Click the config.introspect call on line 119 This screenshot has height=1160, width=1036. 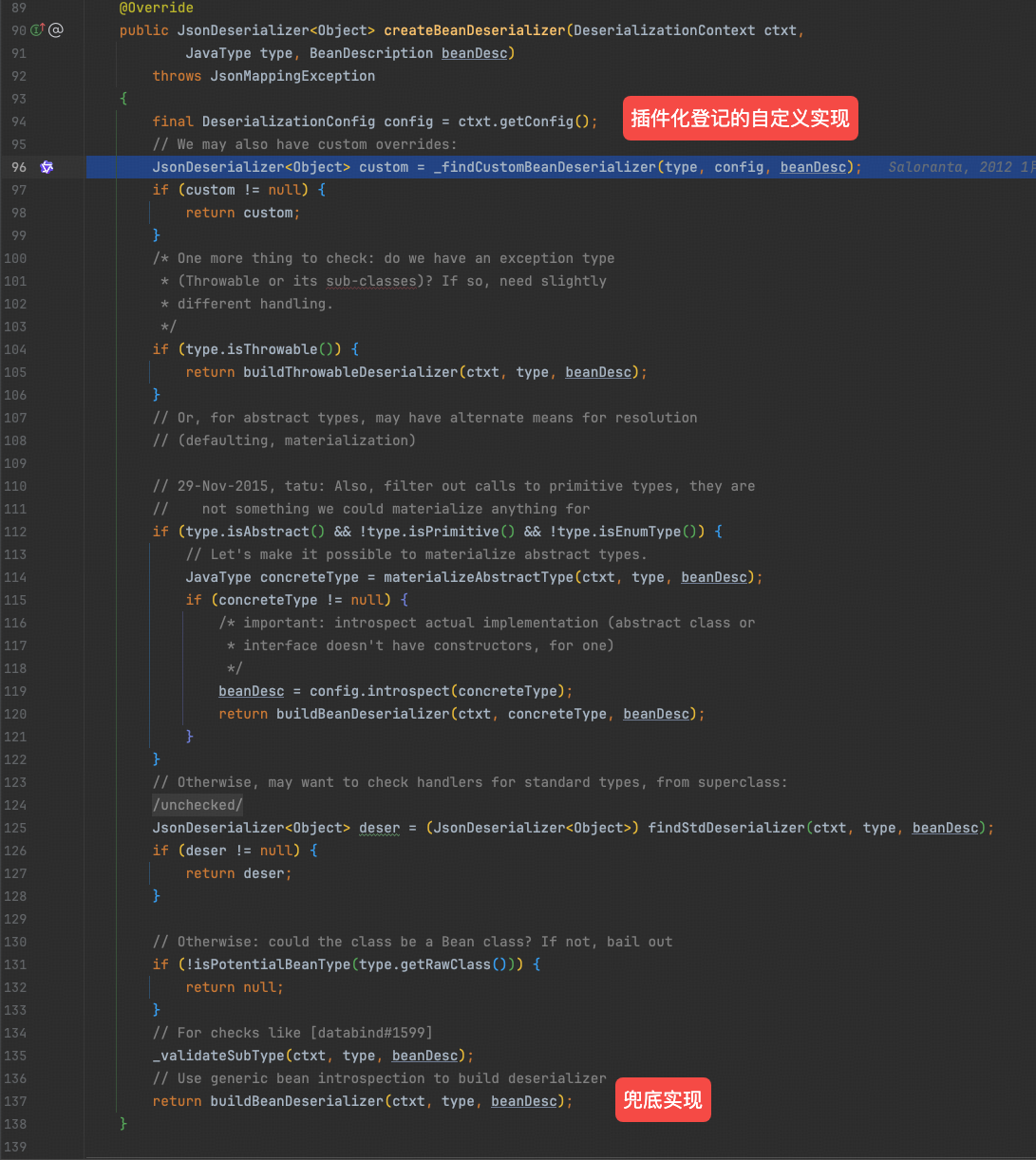coord(367,691)
